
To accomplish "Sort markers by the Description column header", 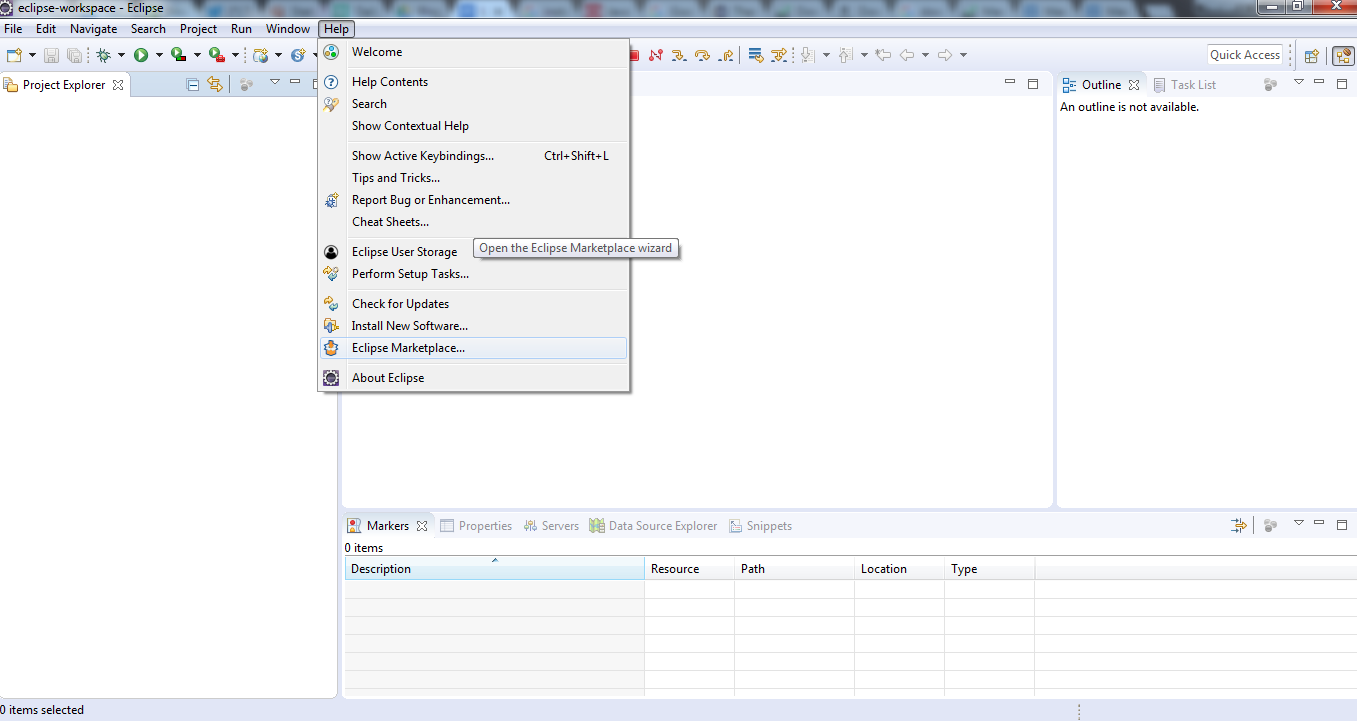I will (494, 568).
